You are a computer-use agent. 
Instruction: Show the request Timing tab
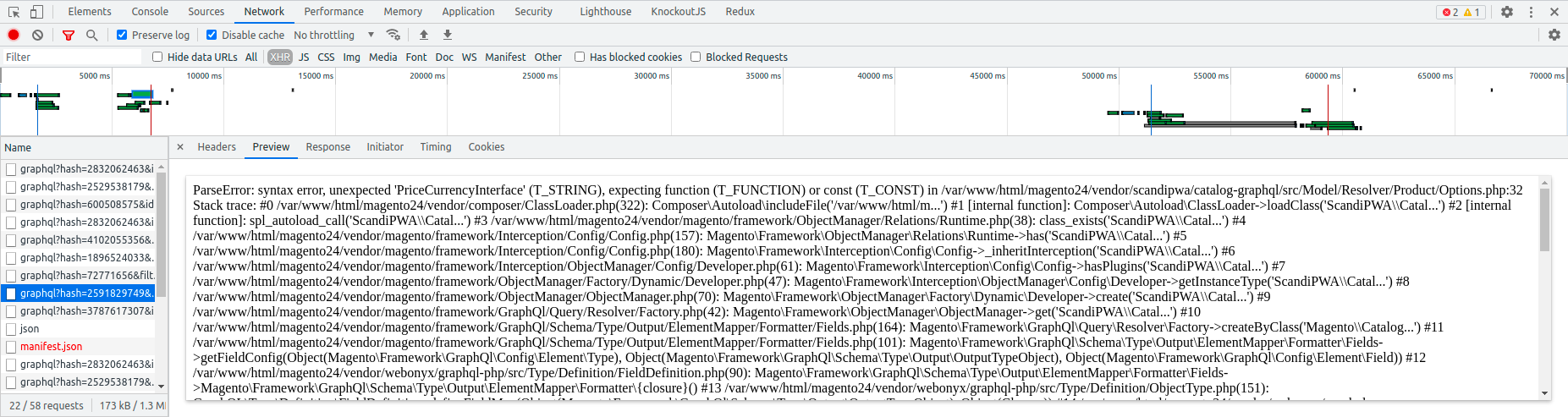[x=436, y=147]
